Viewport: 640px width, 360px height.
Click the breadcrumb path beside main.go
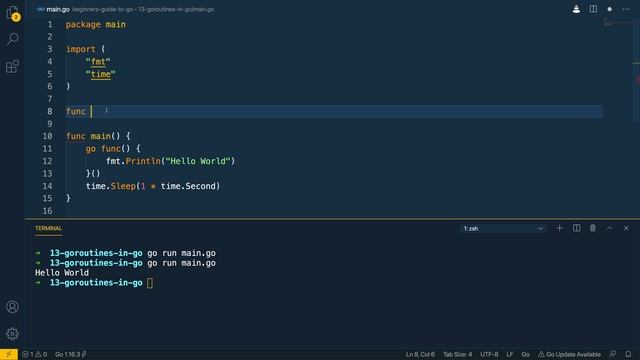coord(143,9)
